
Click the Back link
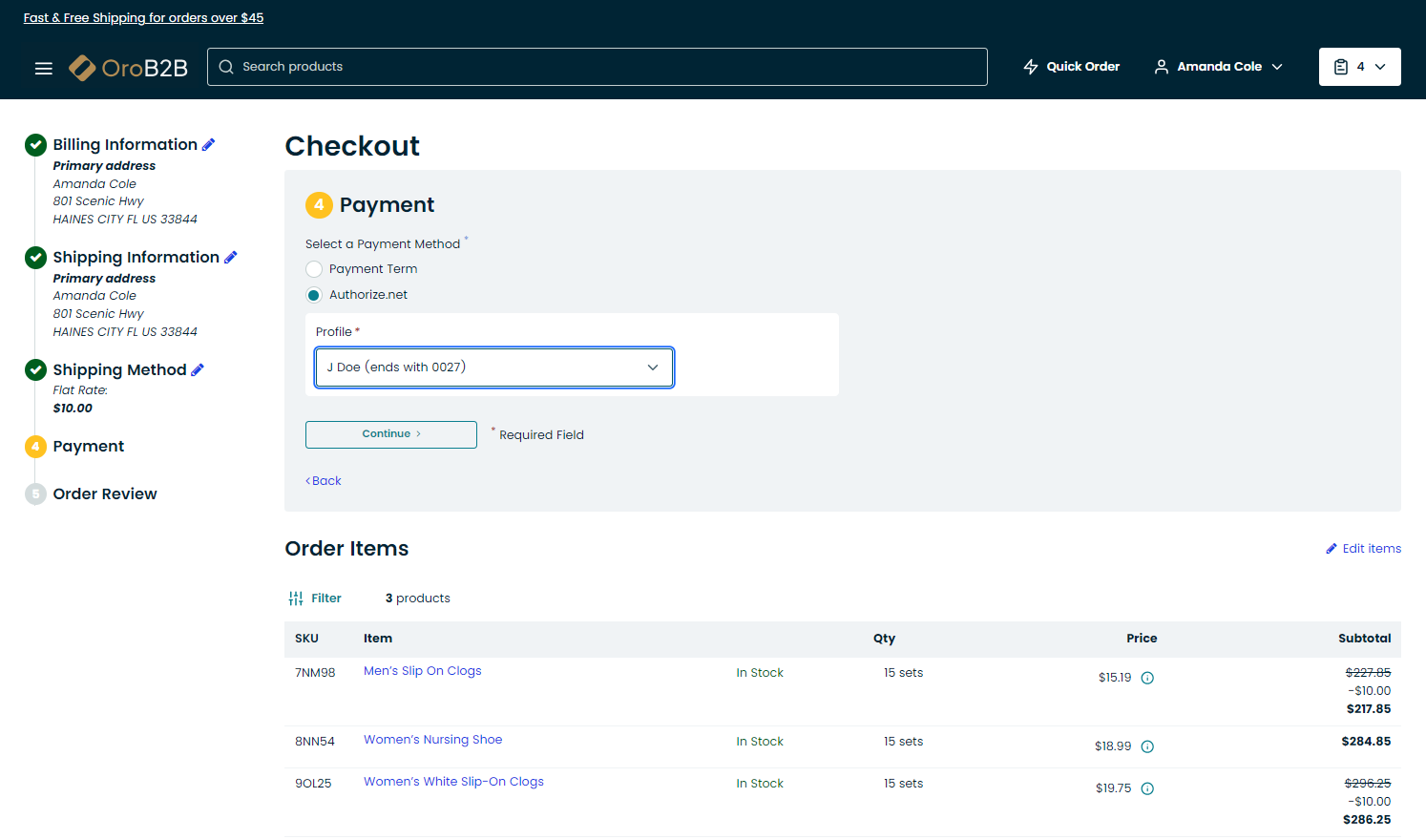pyautogui.click(x=324, y=481)
